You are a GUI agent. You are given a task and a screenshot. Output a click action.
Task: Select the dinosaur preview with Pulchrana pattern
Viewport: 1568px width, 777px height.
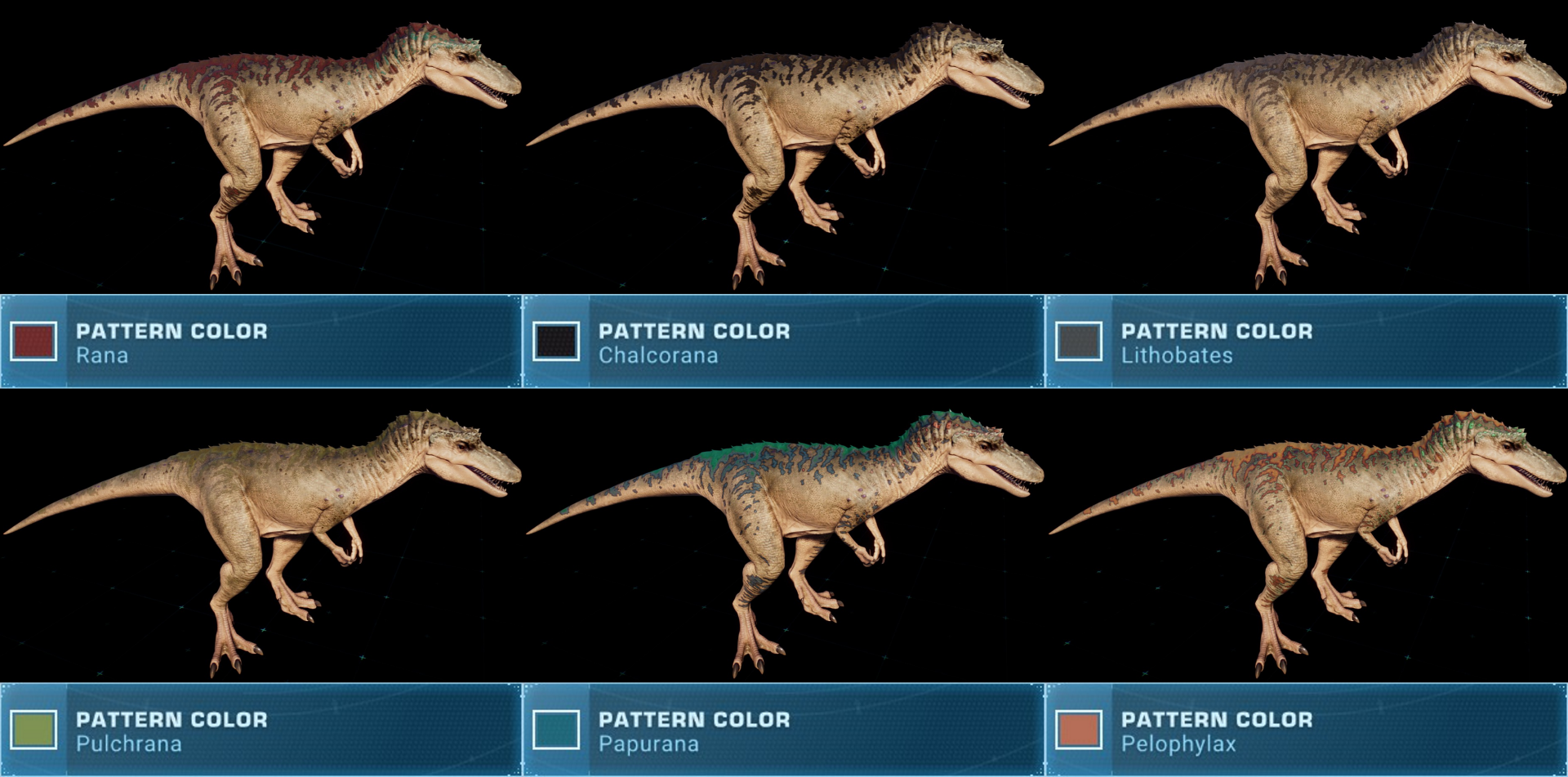(x=263, y=543)
